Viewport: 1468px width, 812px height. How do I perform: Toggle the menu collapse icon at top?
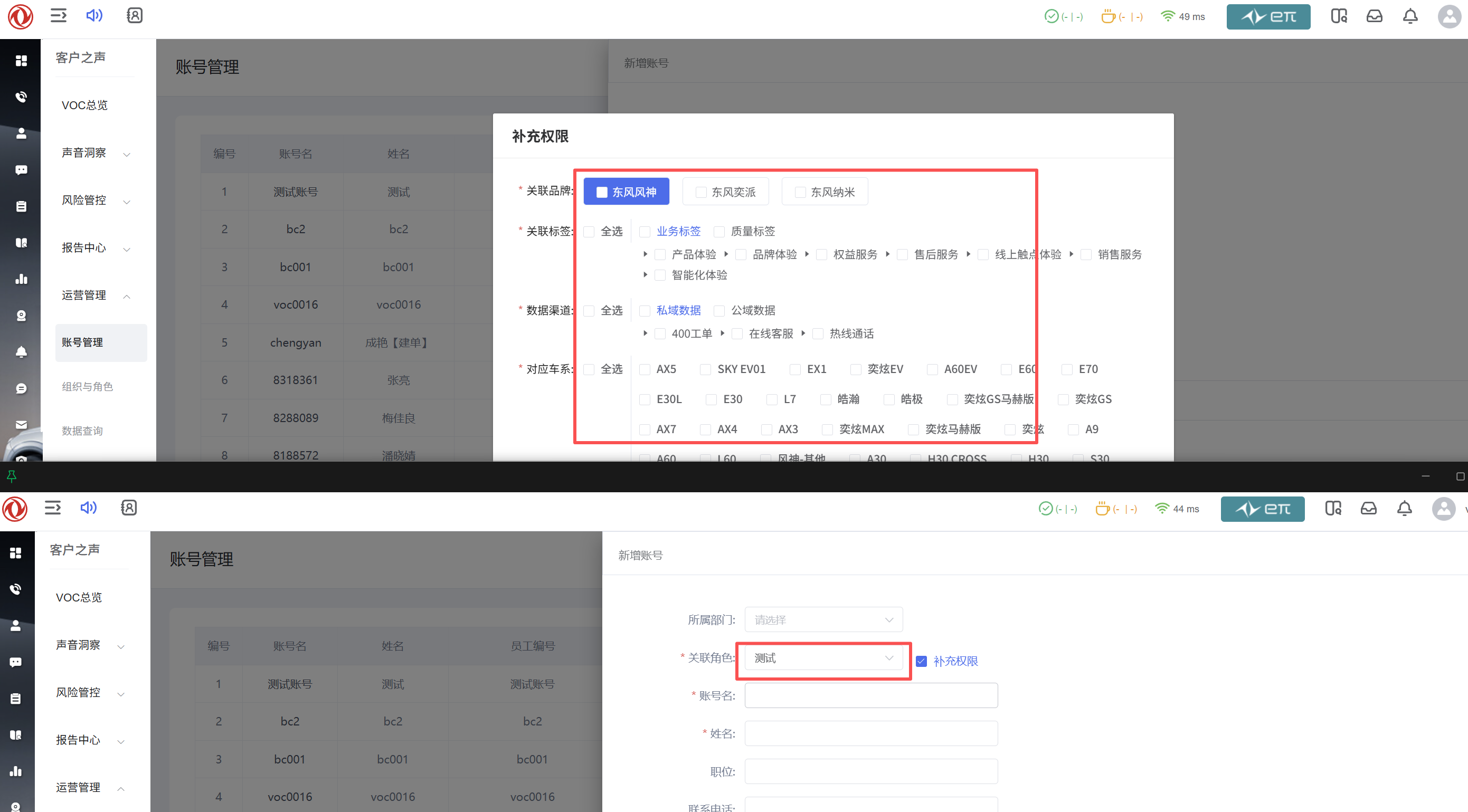(58, 15)
